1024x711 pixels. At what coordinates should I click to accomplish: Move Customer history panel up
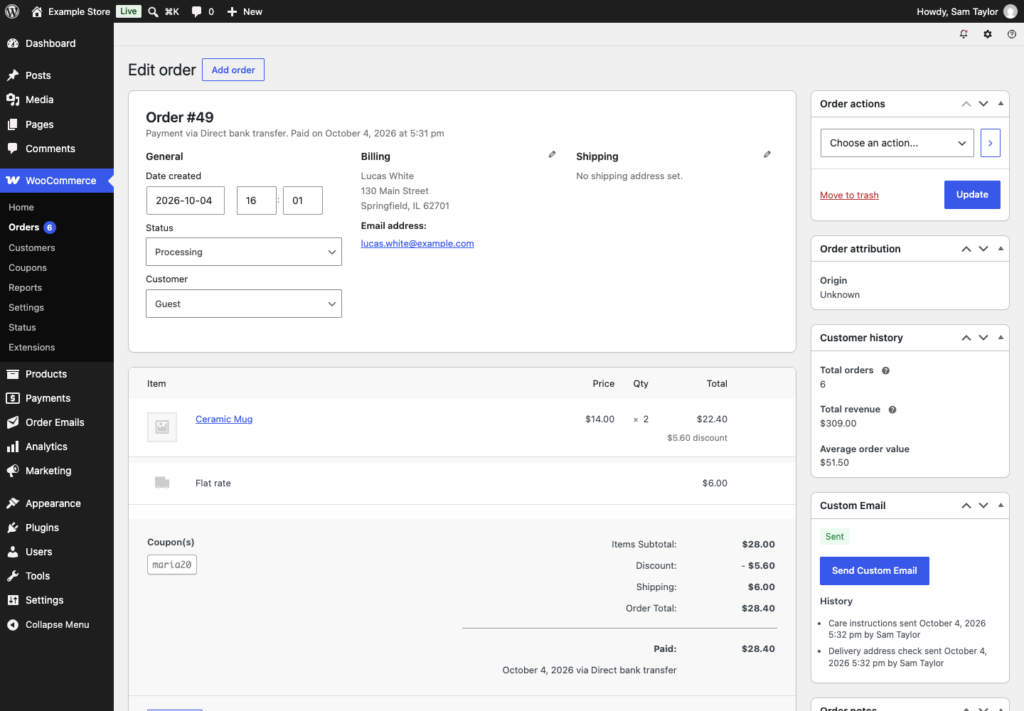click(966, 338)
